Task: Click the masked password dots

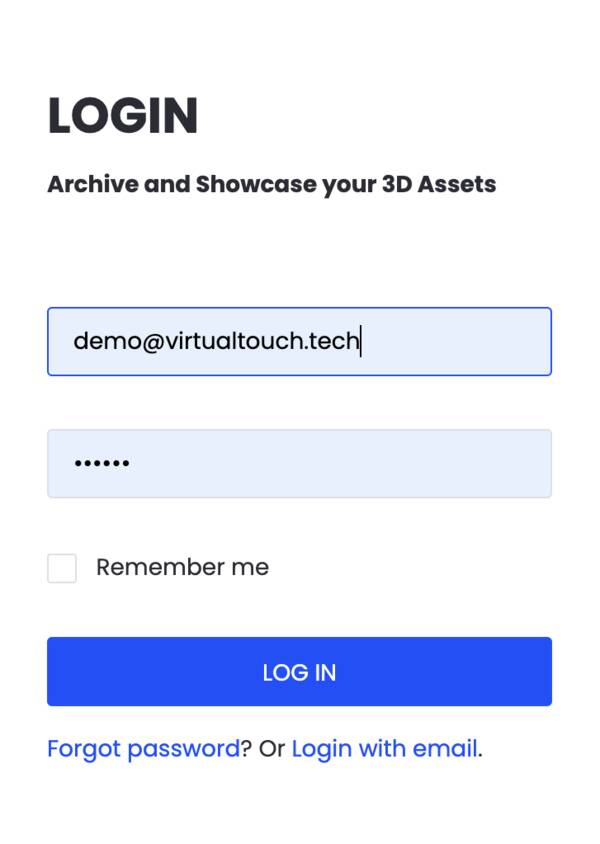Action: point(102,463)
